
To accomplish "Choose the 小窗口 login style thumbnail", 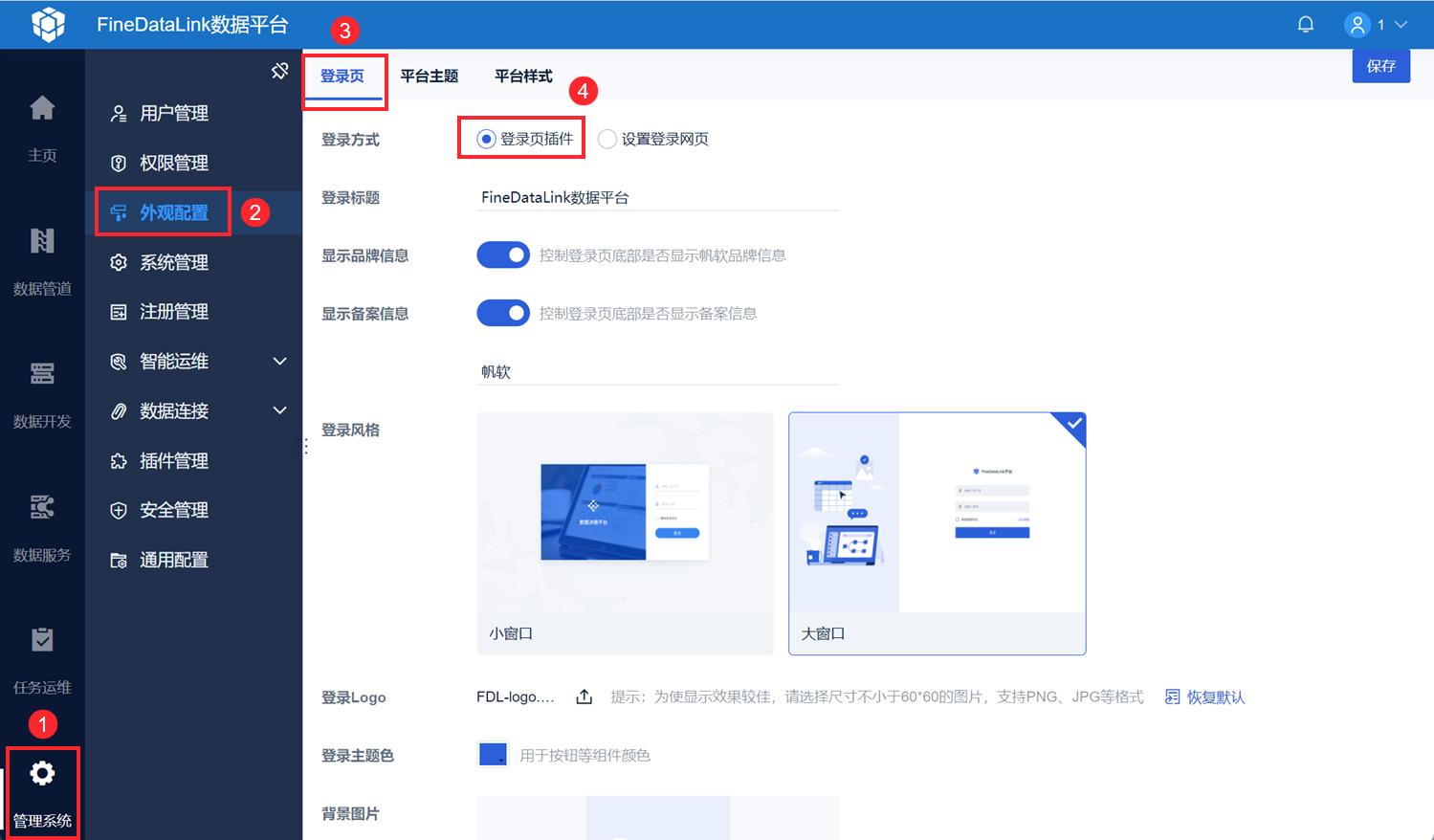I will (625, 534).
